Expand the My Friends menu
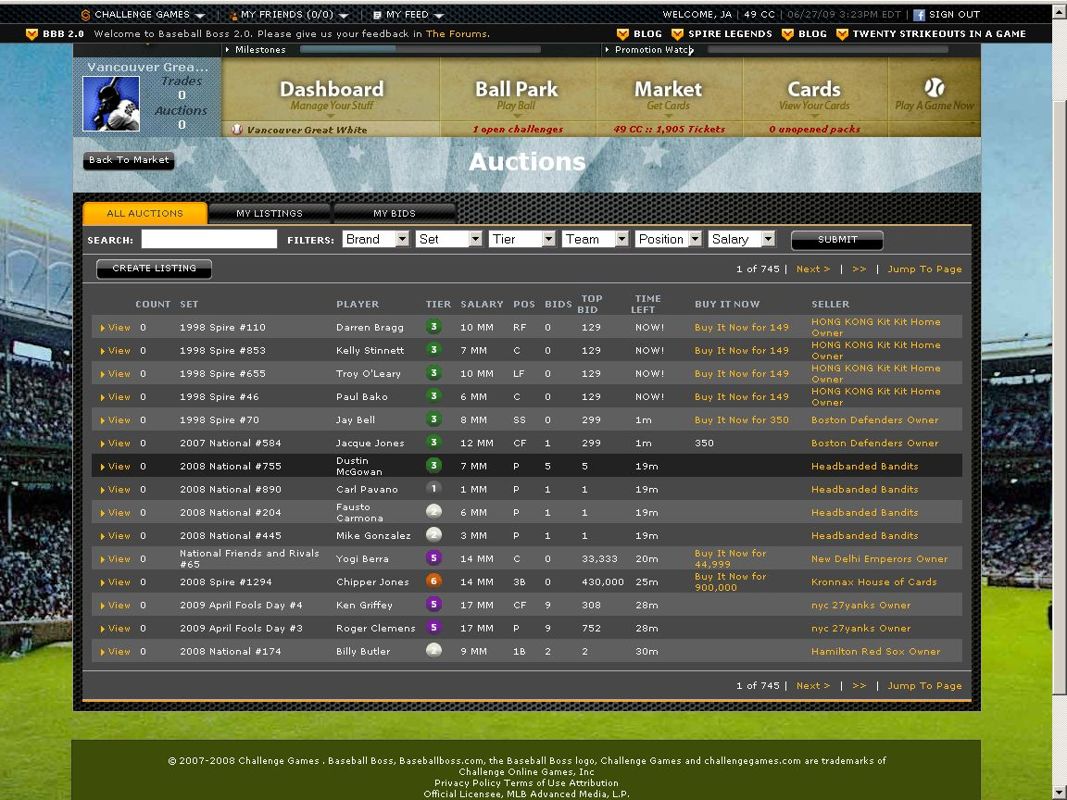The width and height of the screenshot is (1067, 800). (x=289, y=15)
